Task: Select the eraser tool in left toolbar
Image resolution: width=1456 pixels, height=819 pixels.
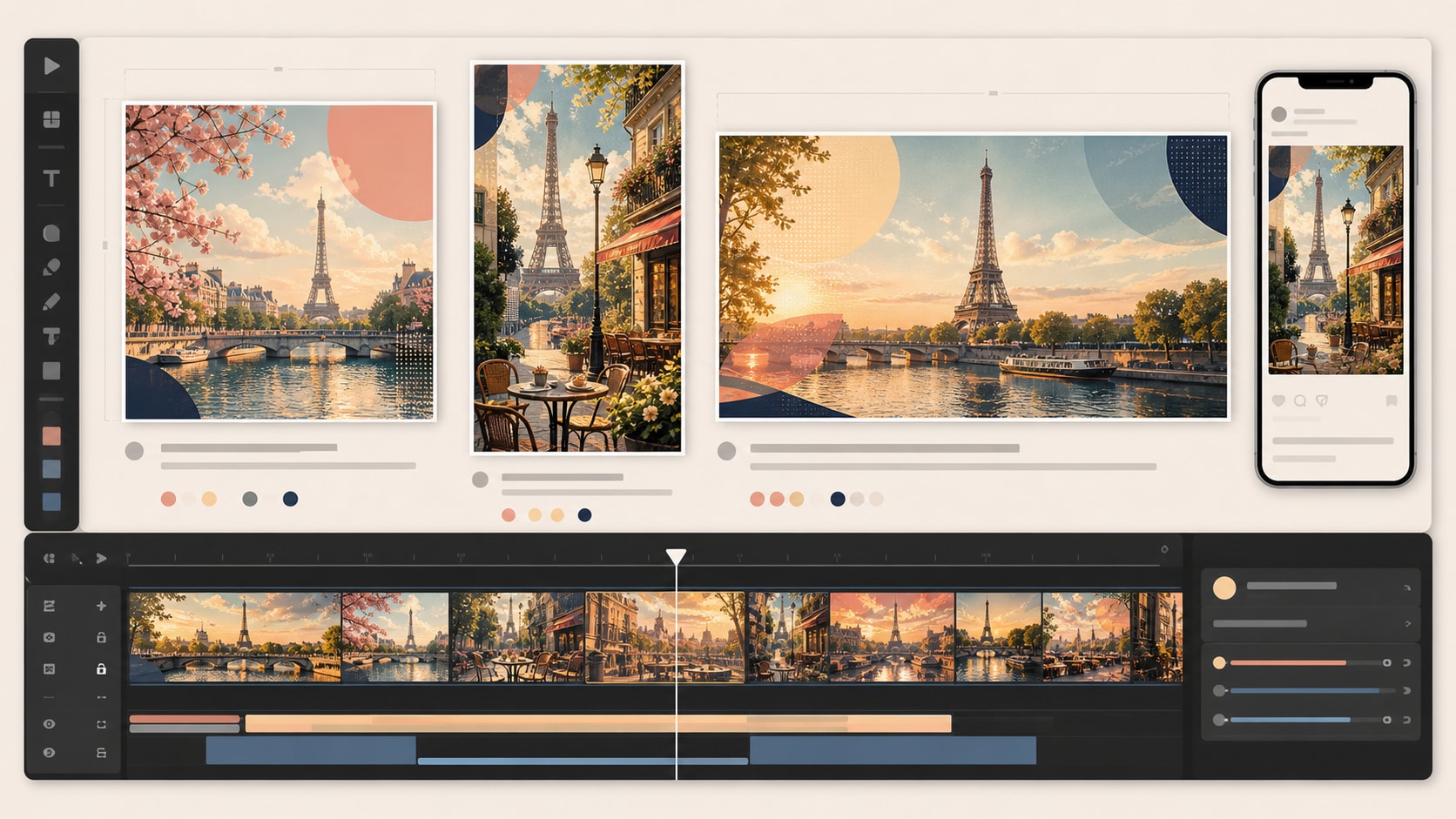Action: point(51,267)
